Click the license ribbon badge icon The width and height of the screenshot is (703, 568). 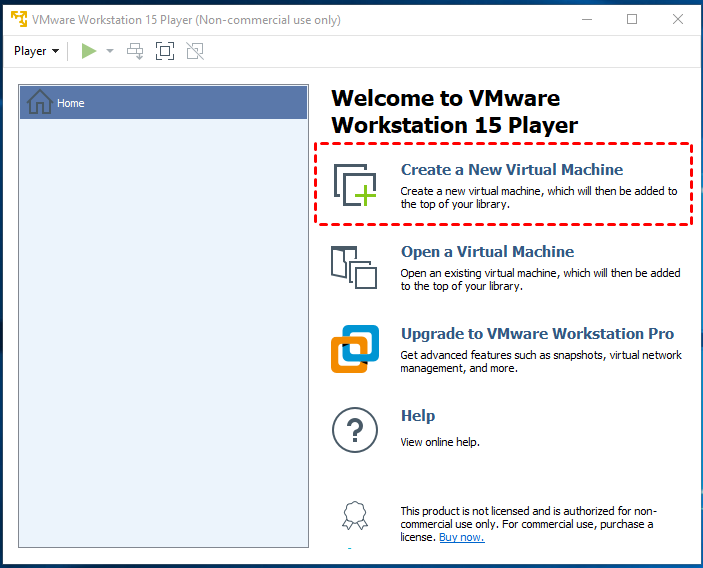click(x=355, y=514)
